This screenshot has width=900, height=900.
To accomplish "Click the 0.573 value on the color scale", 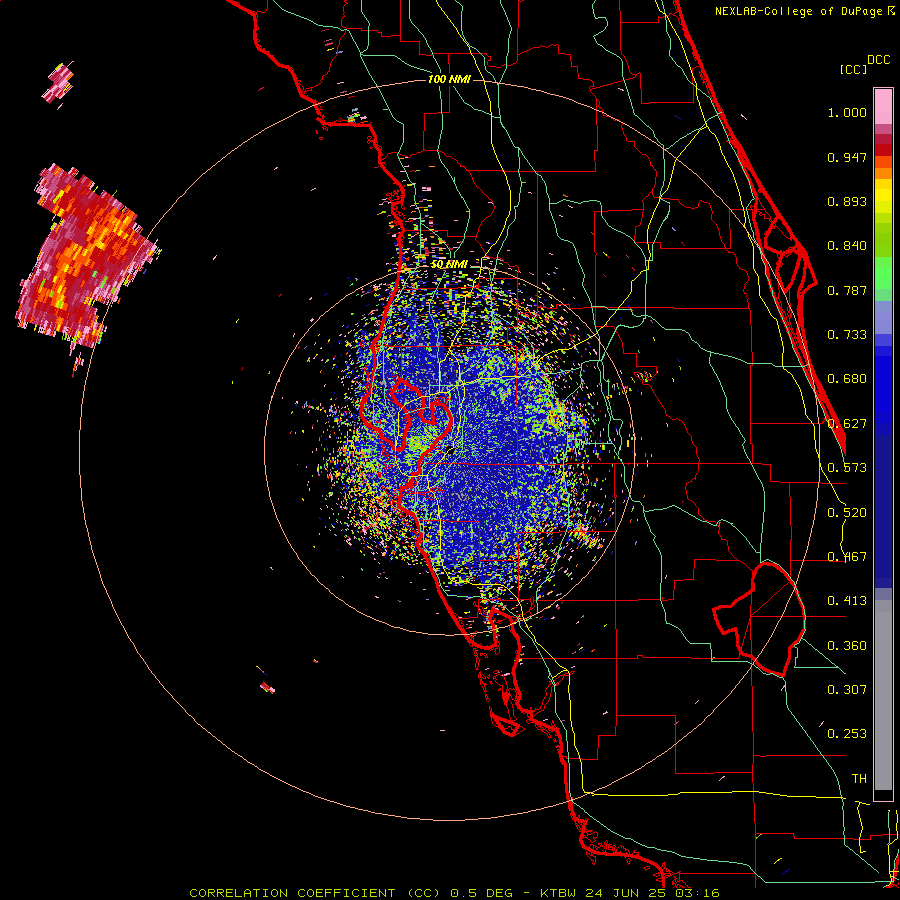I will click(847, 468).
